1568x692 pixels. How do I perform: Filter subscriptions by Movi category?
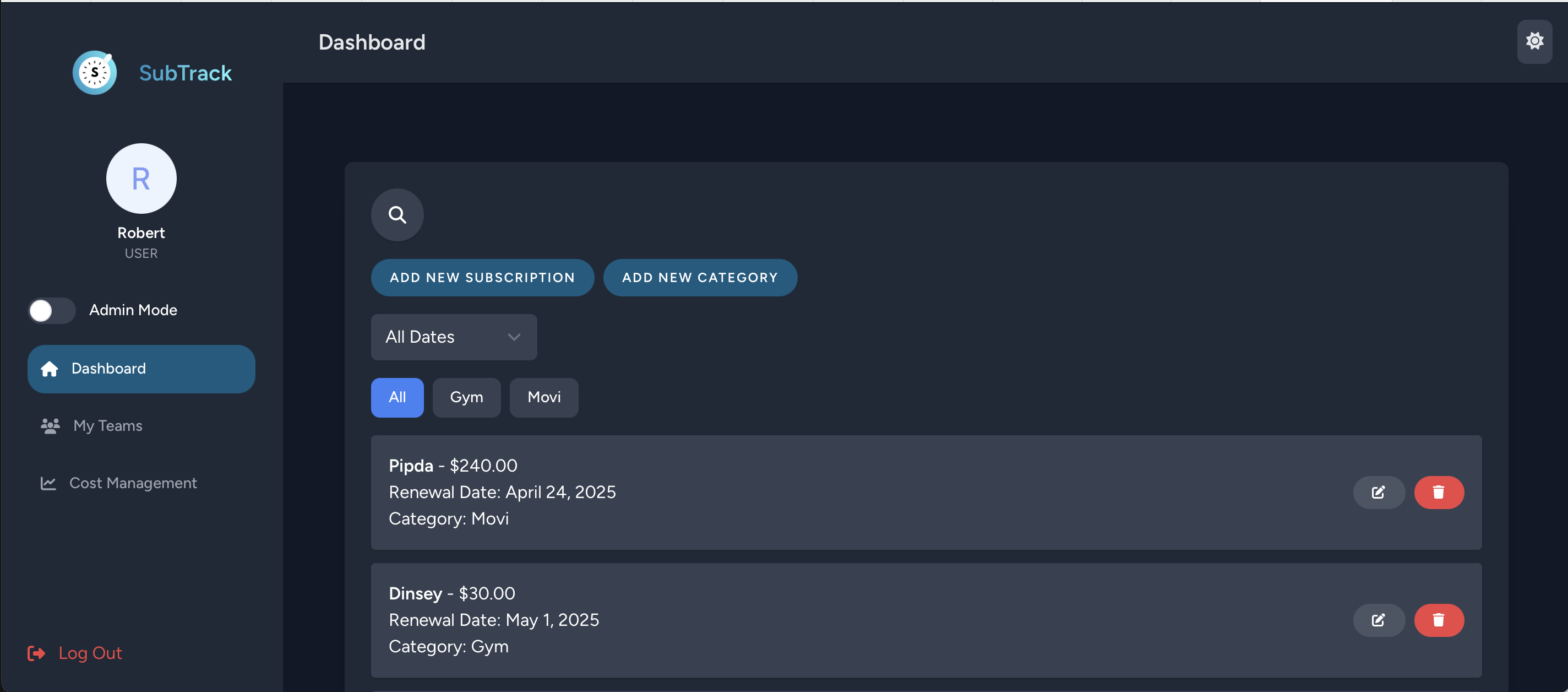[543, 397]
